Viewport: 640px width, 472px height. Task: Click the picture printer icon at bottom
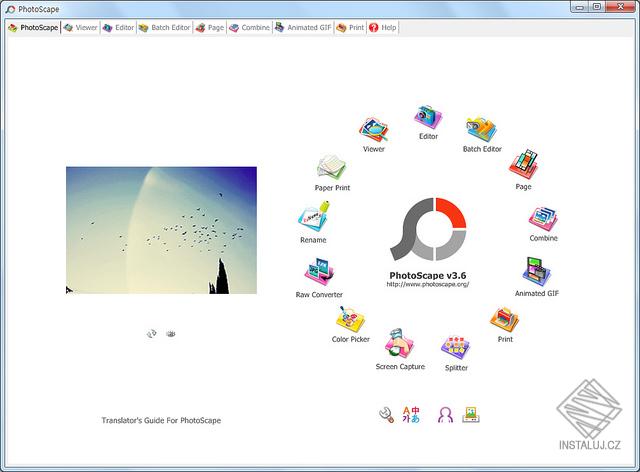pos(471,415)
